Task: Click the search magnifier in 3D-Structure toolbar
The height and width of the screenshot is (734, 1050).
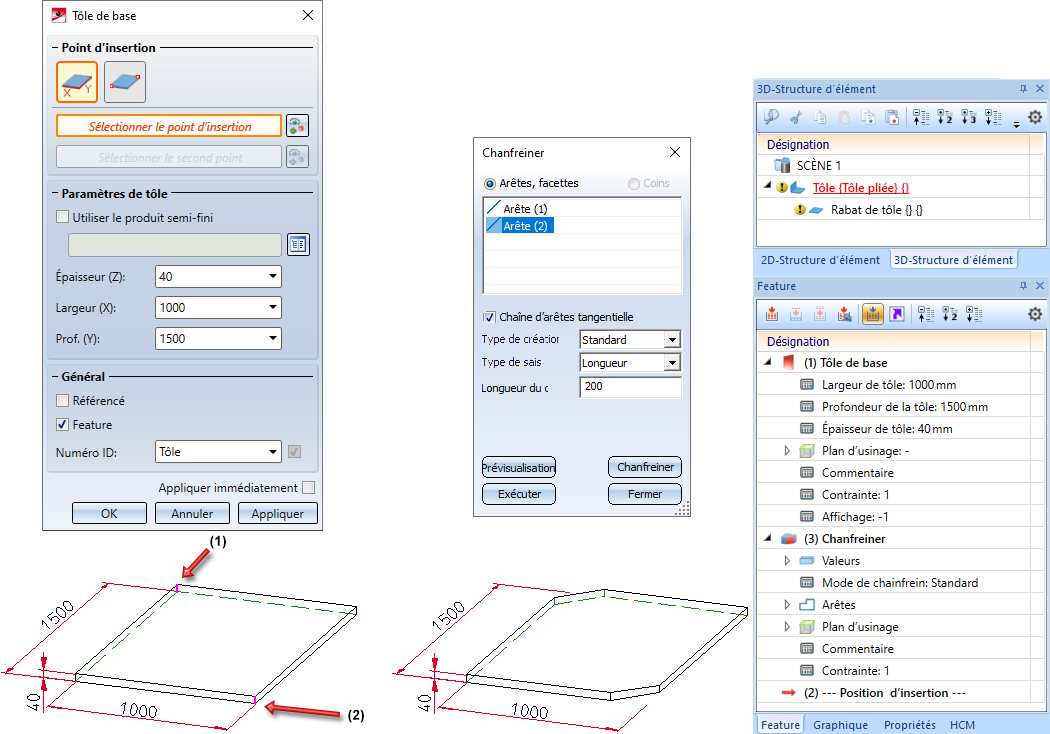Action: (x=772, y=117)
